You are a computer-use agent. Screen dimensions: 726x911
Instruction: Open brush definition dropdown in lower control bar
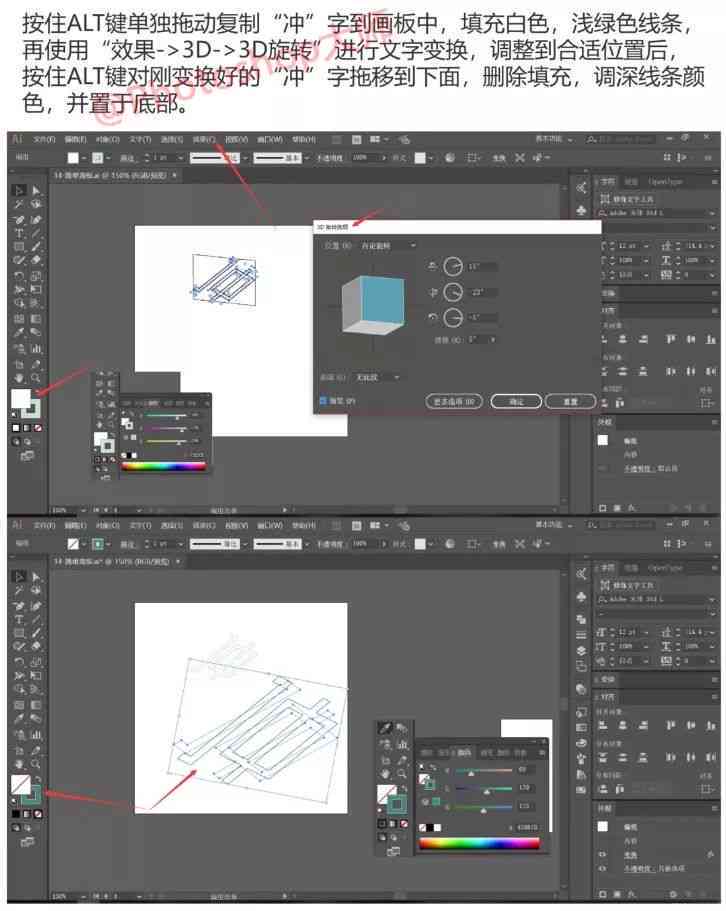307,544
